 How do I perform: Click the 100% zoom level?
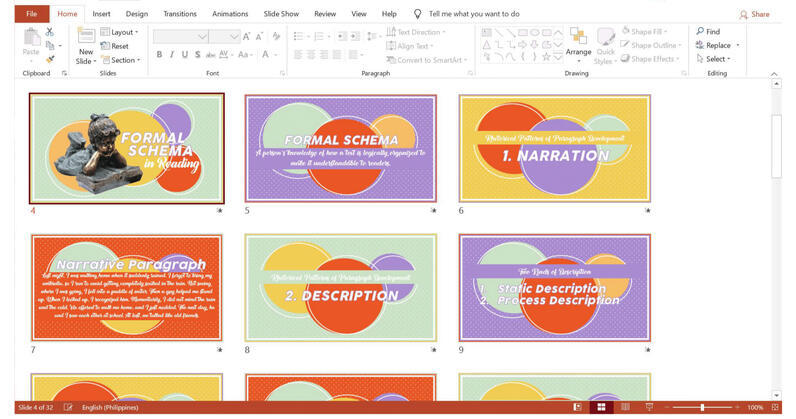755,407
